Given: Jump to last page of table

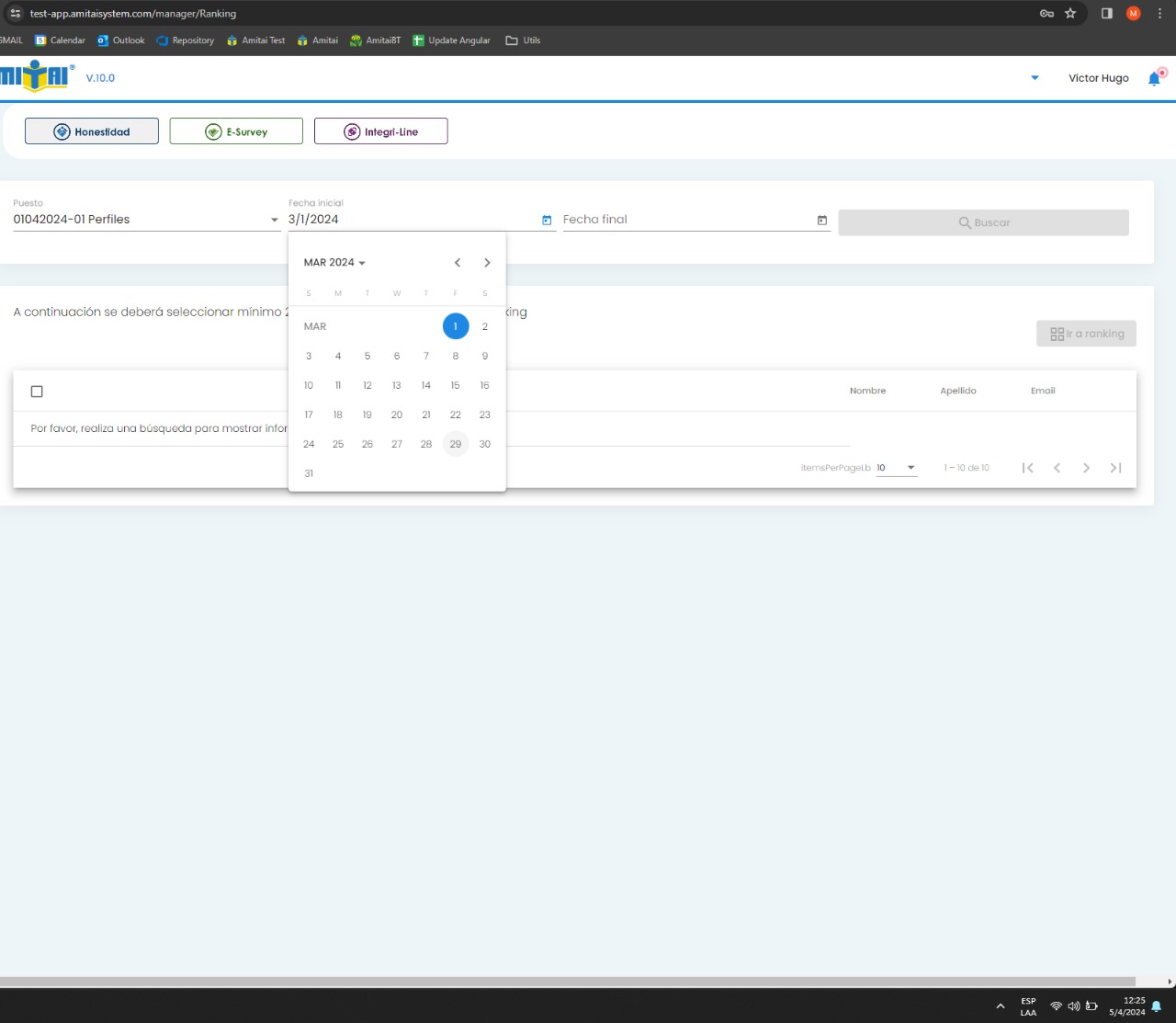Looking at the screenshot, I should tap(1115, 468).
